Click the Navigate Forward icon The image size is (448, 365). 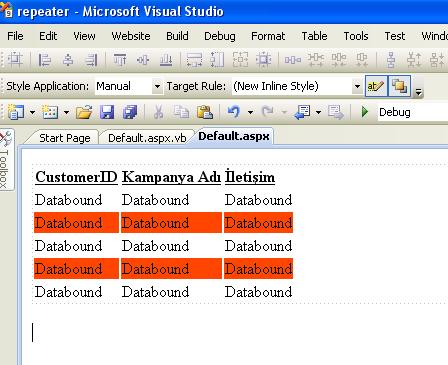(336, 112)
